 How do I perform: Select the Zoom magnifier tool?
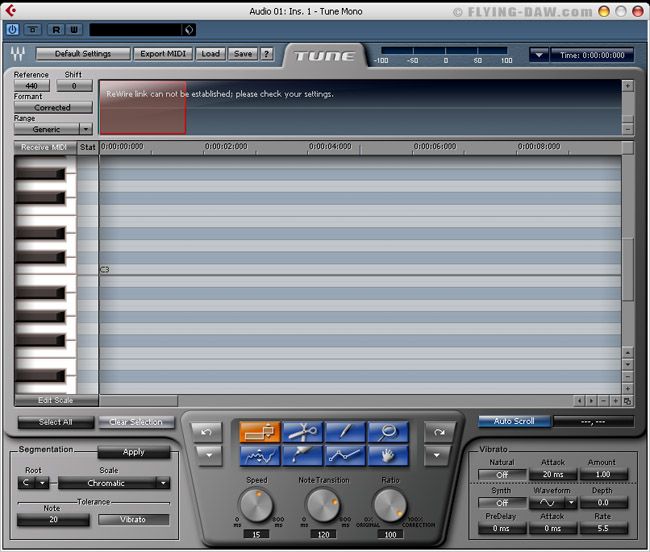point(388,432)
